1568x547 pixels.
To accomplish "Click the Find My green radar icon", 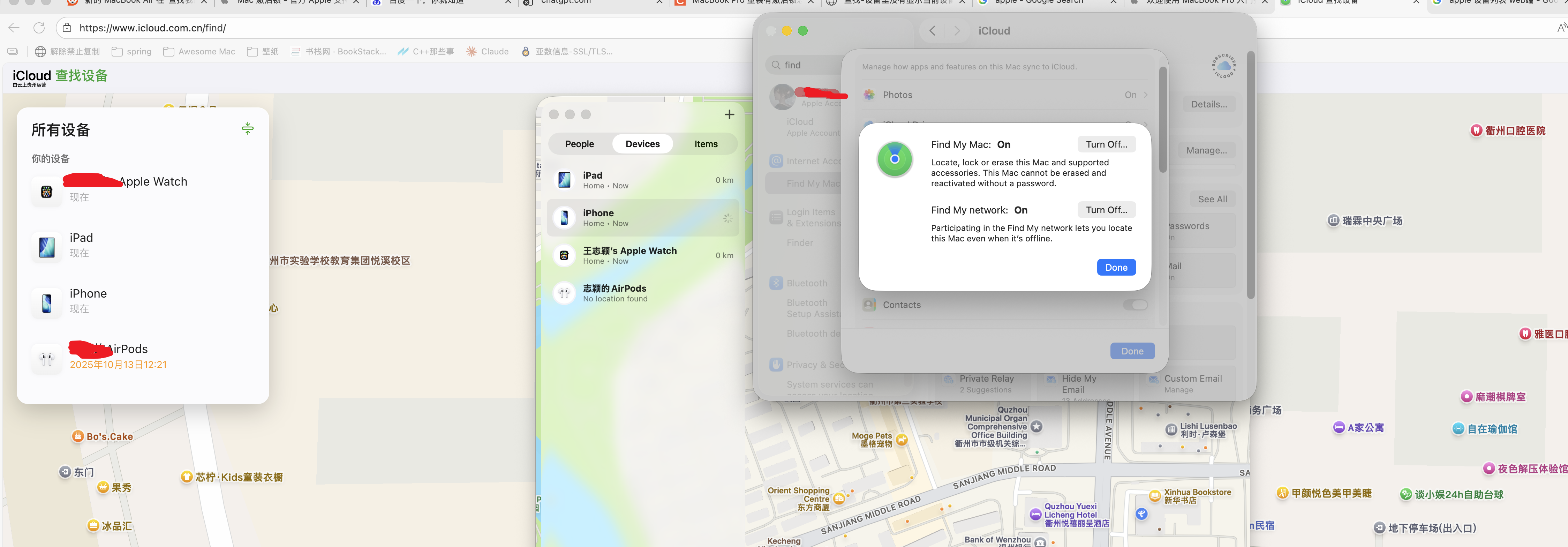I will (x=894, y=159).
